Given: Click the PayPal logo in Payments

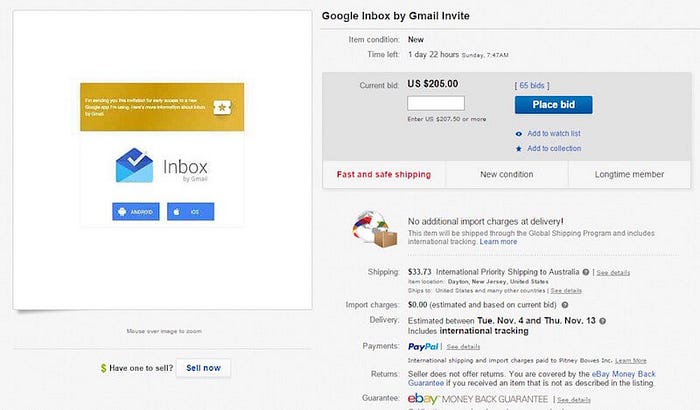Looking at the screenshot, I should click(423, 347).
